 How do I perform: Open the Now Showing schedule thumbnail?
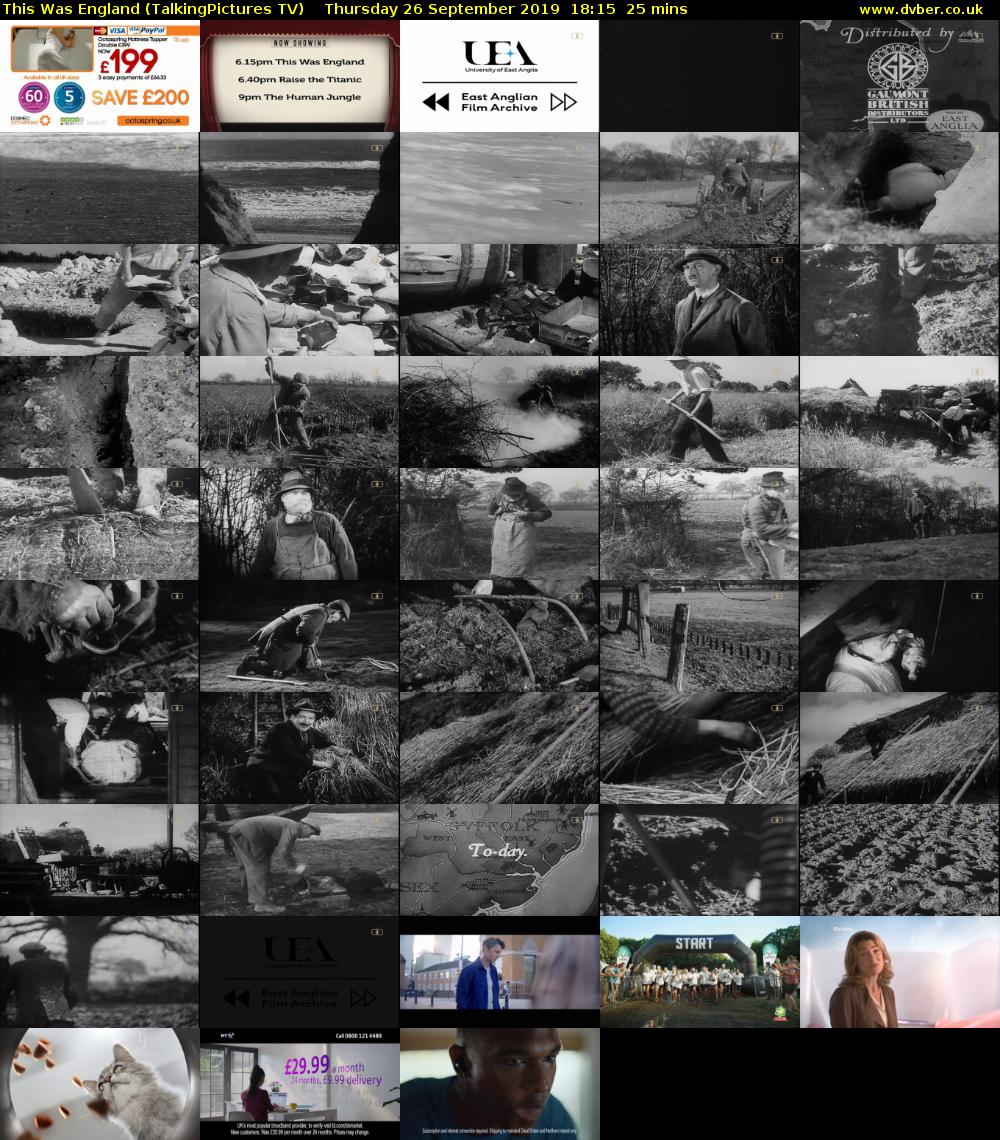point(299,77)
